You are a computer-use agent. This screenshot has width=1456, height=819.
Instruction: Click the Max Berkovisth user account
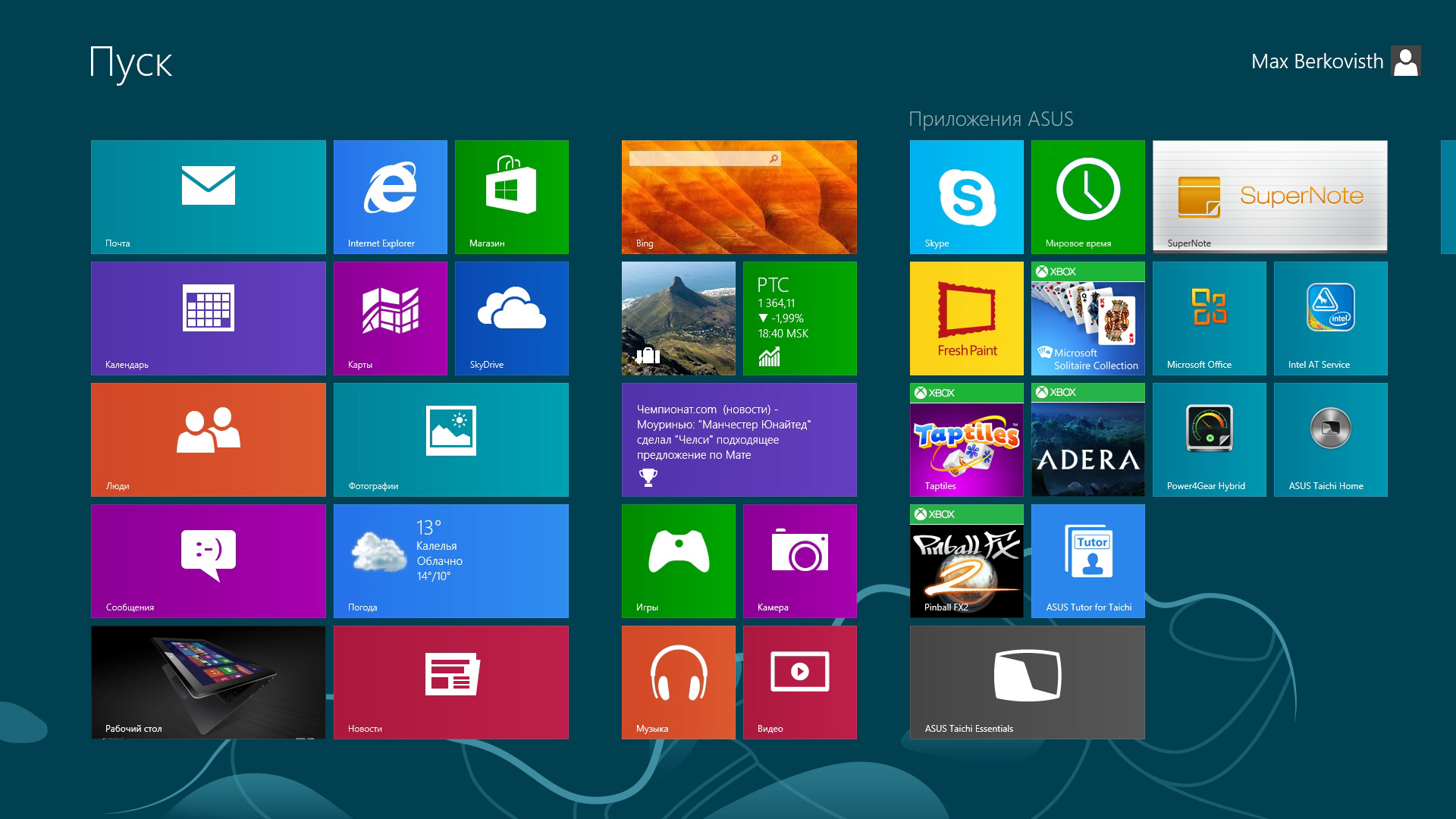pos(1335,61)
